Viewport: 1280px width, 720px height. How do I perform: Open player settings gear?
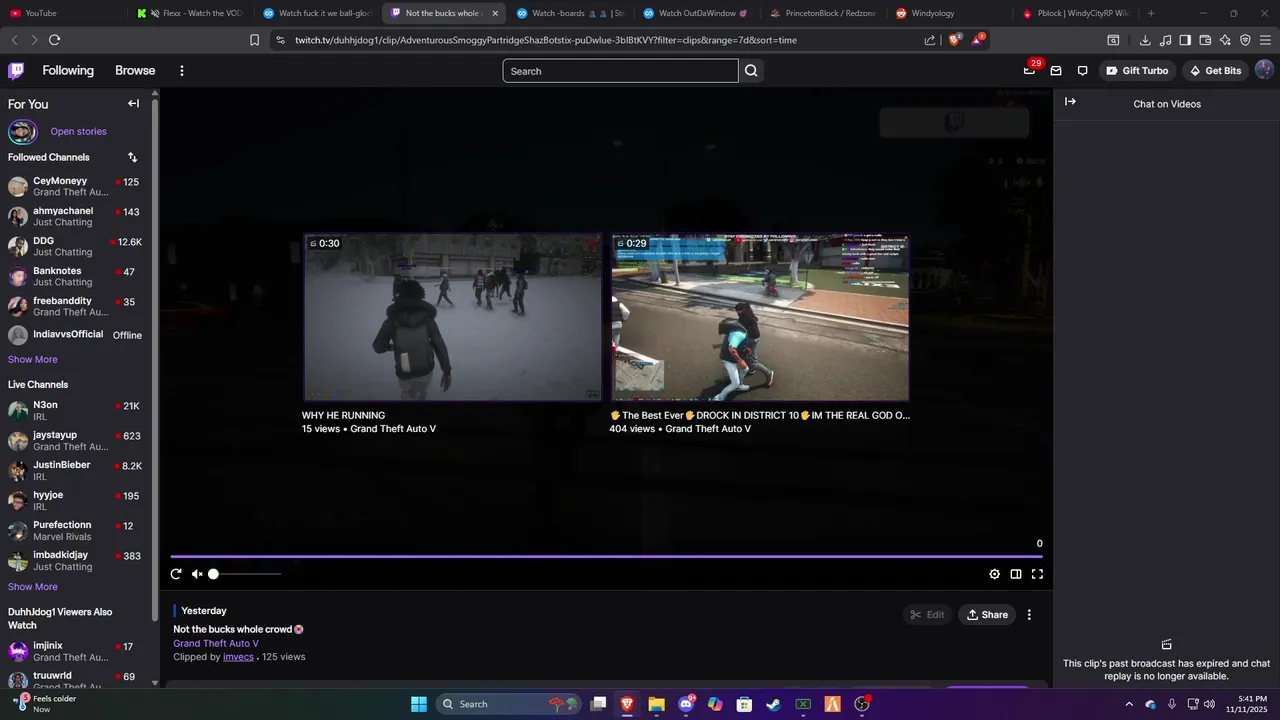tap(994, 574)
